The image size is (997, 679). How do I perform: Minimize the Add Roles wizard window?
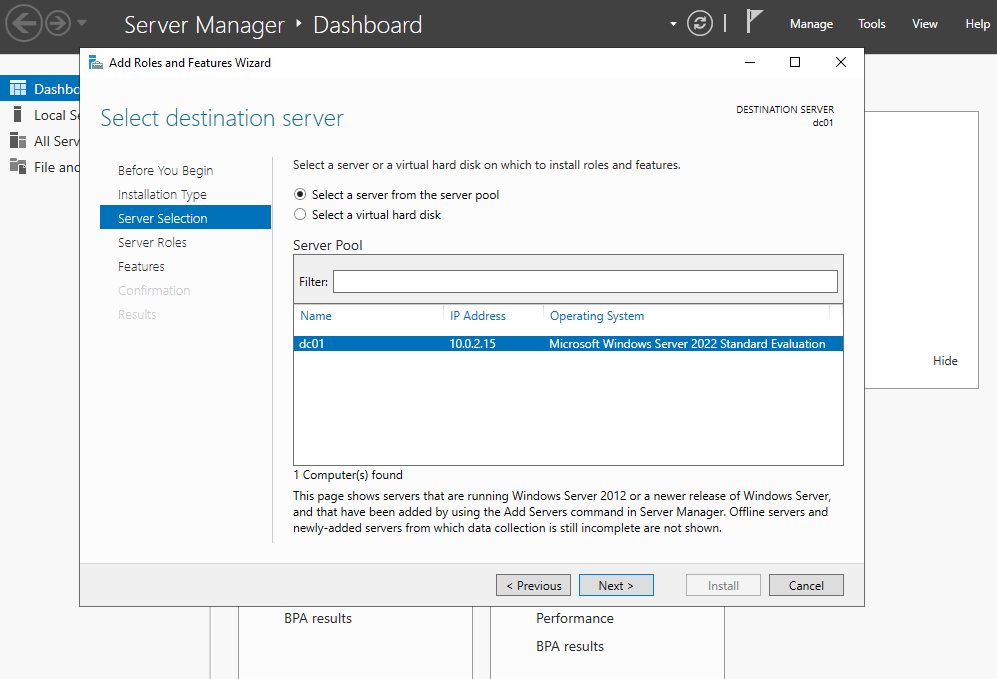750,62
